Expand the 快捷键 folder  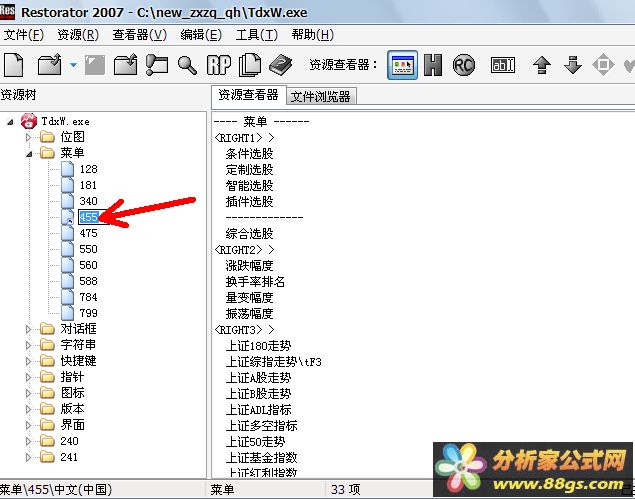click(28, 361)
